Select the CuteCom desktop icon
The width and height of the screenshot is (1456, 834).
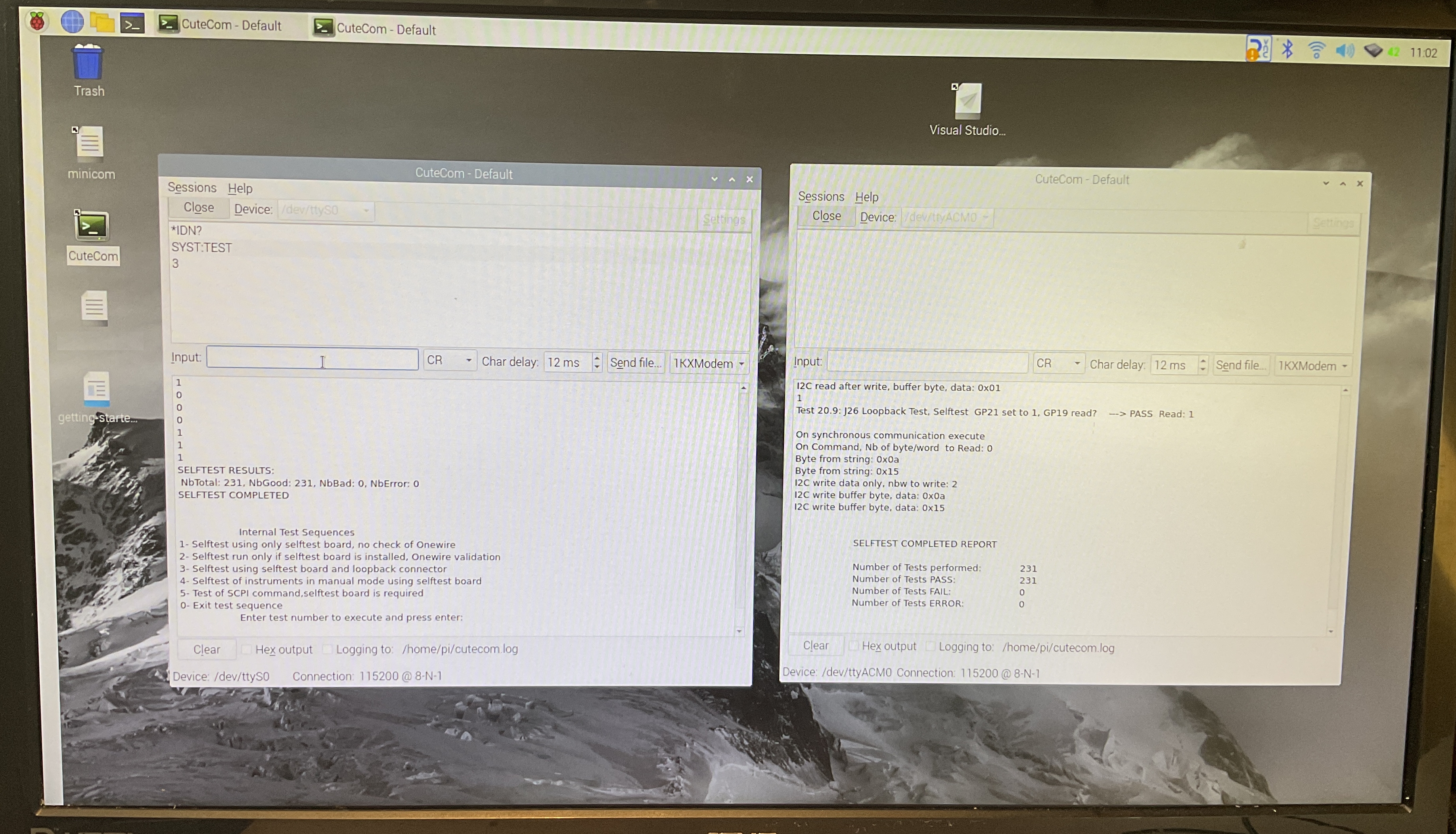[x=92, y=237]
